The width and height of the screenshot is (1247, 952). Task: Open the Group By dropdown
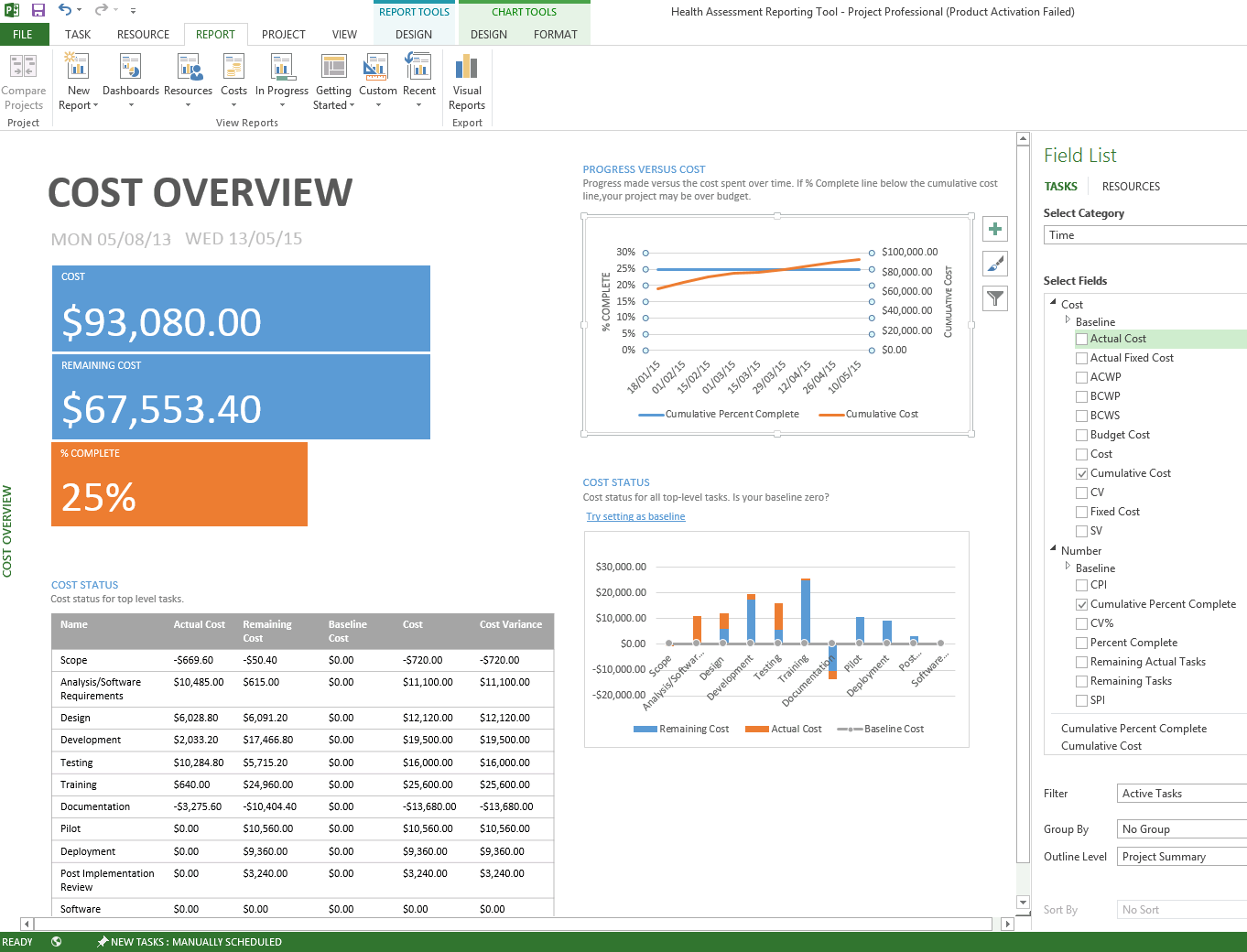coord(1182,829)
